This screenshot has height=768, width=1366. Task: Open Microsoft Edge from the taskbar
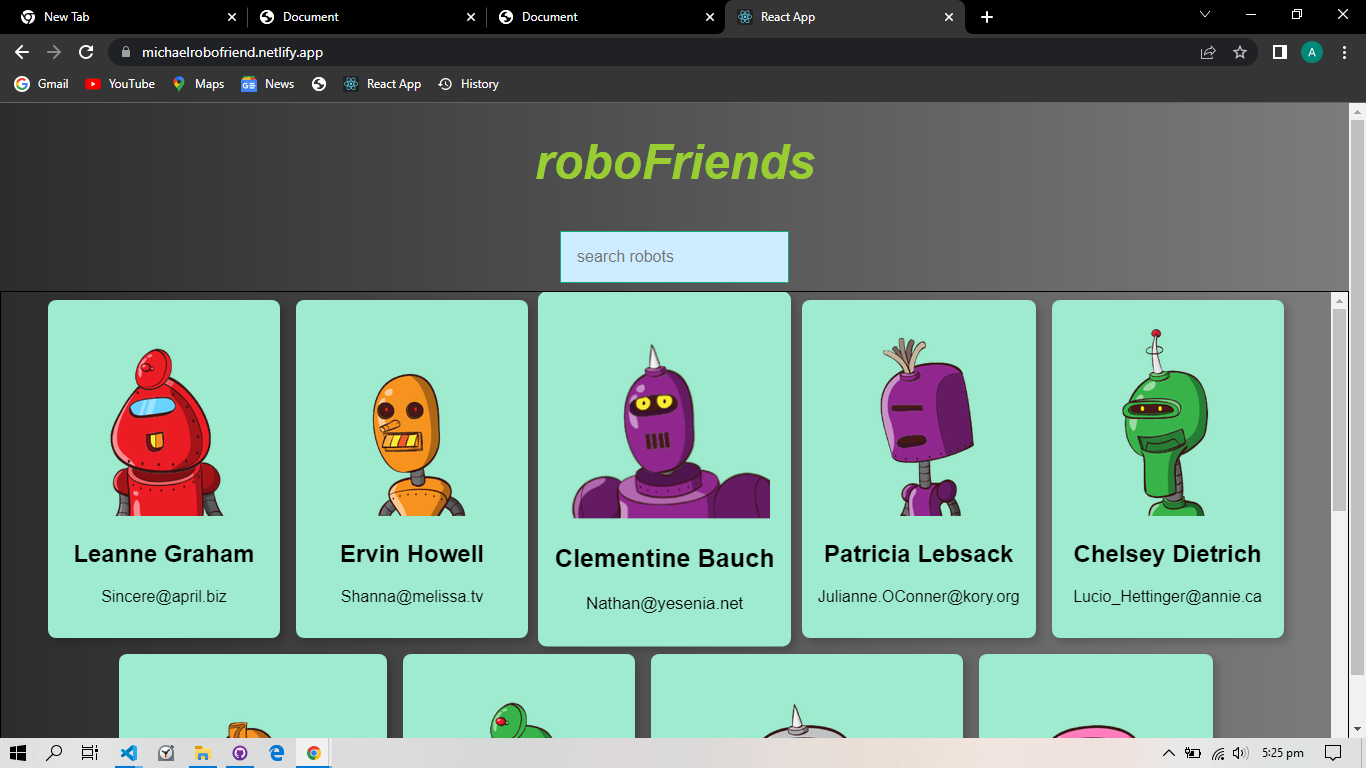coord(277,753)
